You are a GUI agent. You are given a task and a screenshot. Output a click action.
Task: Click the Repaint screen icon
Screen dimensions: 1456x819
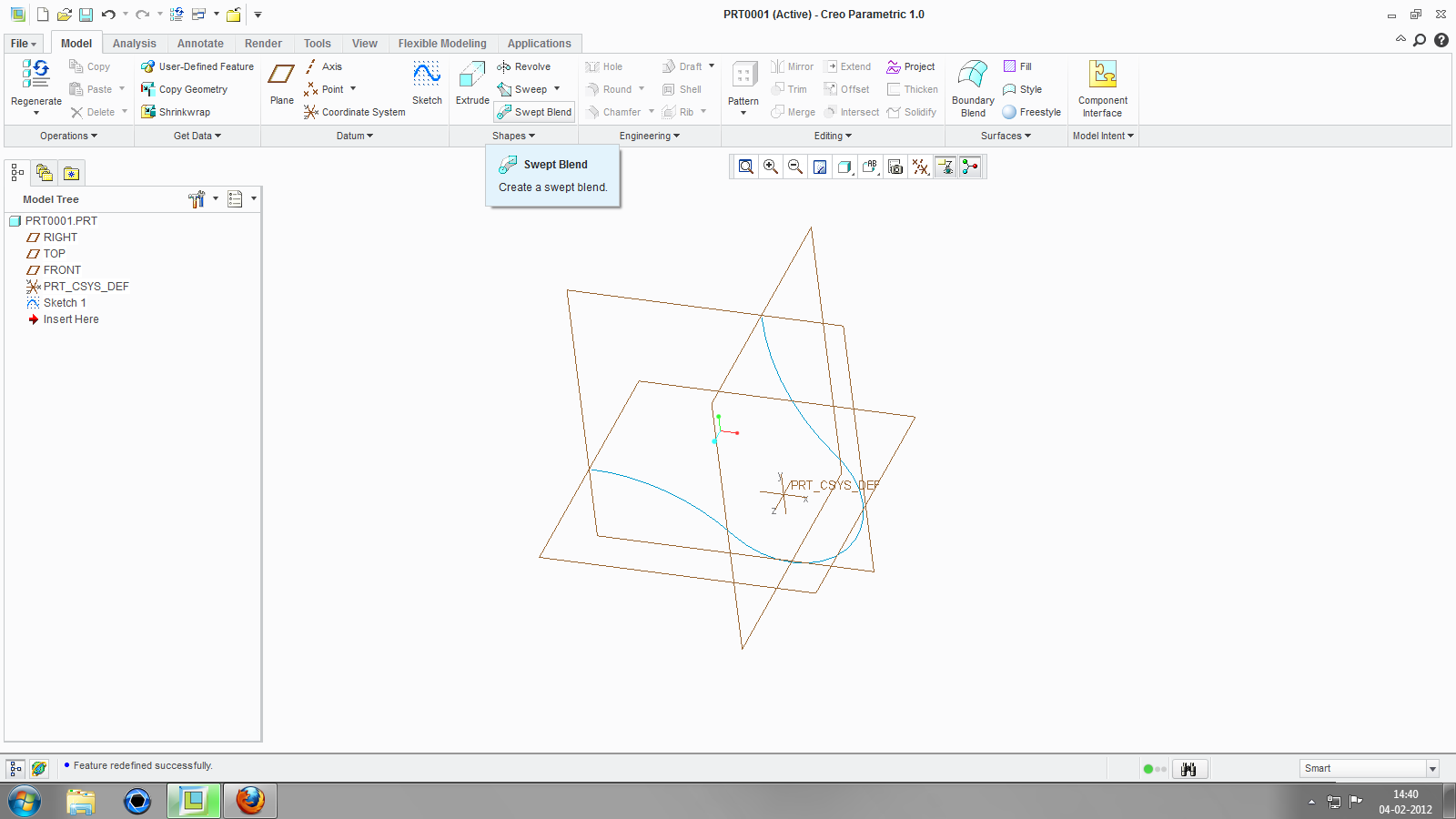(x=820, y=167)
